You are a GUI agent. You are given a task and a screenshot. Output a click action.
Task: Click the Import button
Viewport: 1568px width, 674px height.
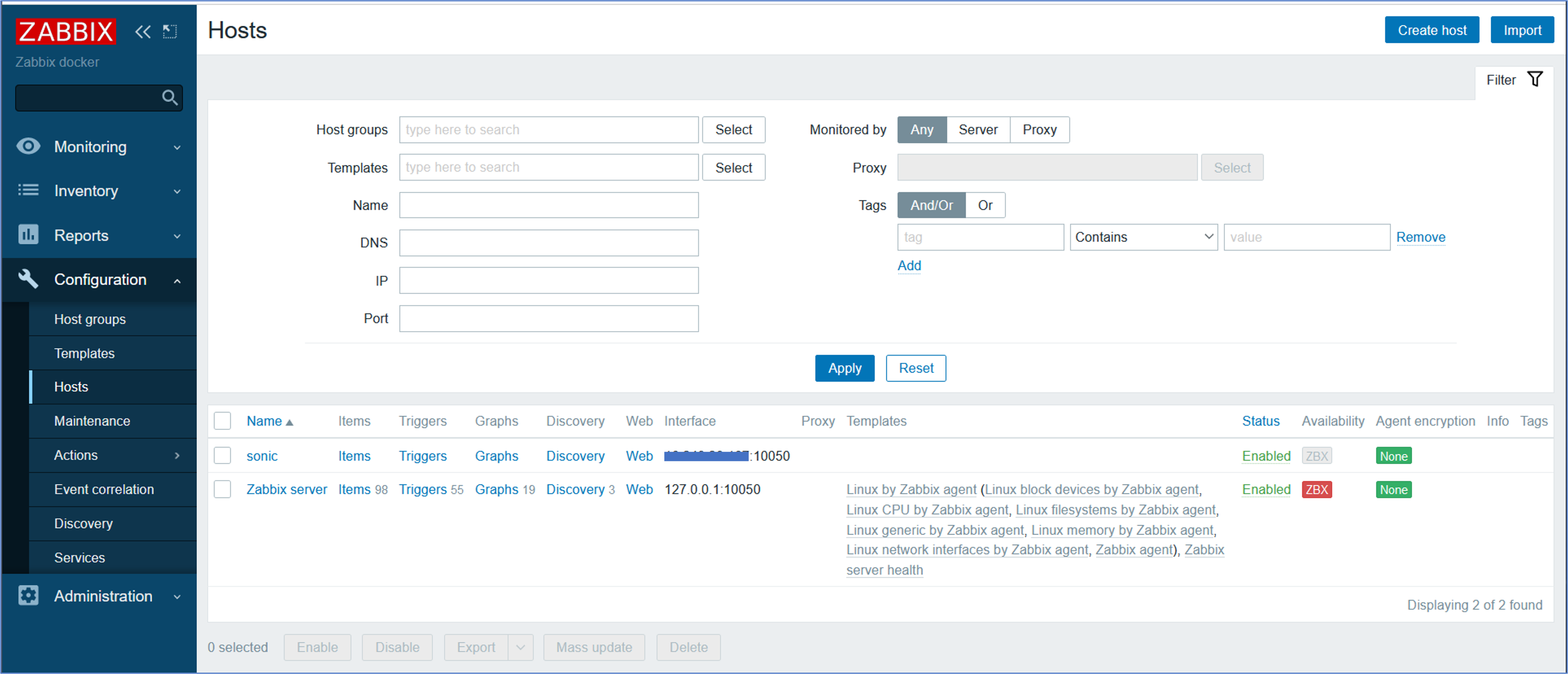[x=1522, y=30]
